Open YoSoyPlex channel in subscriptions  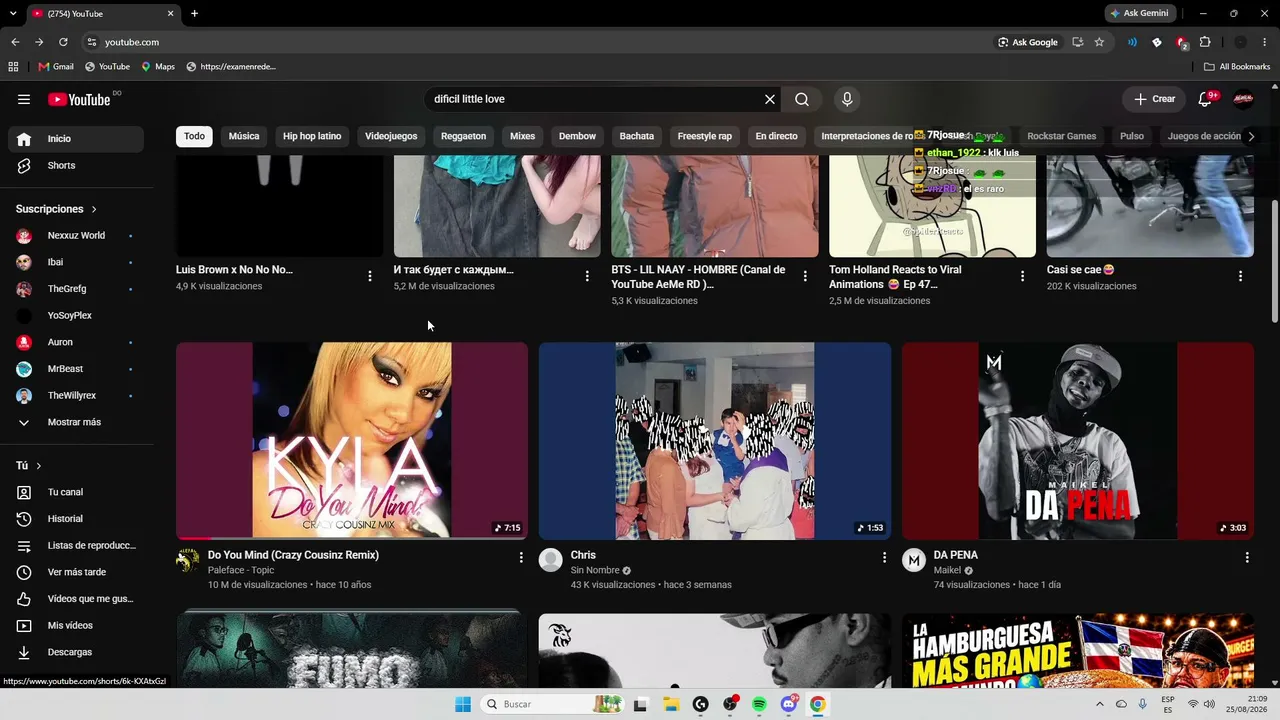[76, 316]
